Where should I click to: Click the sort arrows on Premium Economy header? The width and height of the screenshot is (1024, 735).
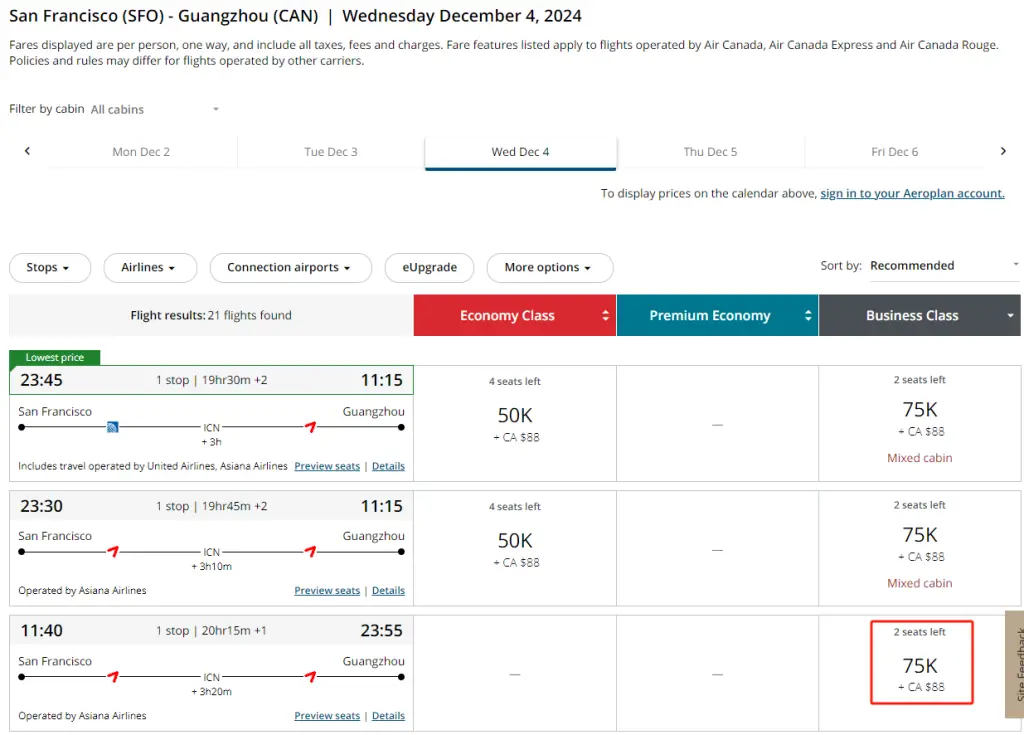pyautogui.click(x=808, y=316)
